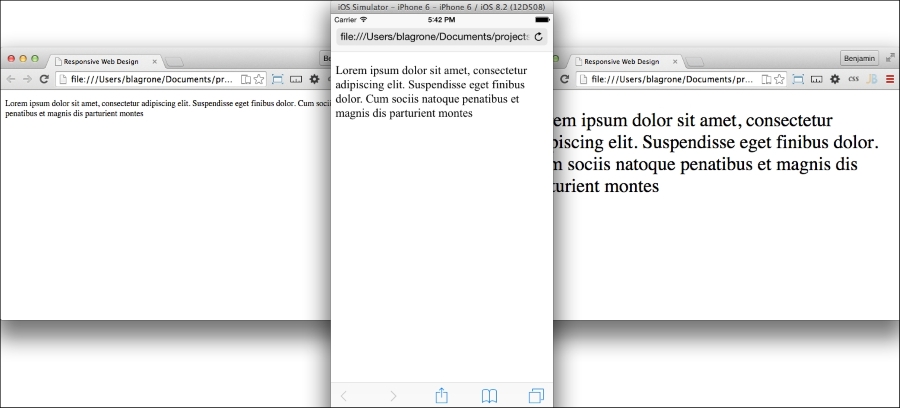Tap the reload icon in the iOS Safari address bar
Screen dimensions: 900x408
pos(538,37)
